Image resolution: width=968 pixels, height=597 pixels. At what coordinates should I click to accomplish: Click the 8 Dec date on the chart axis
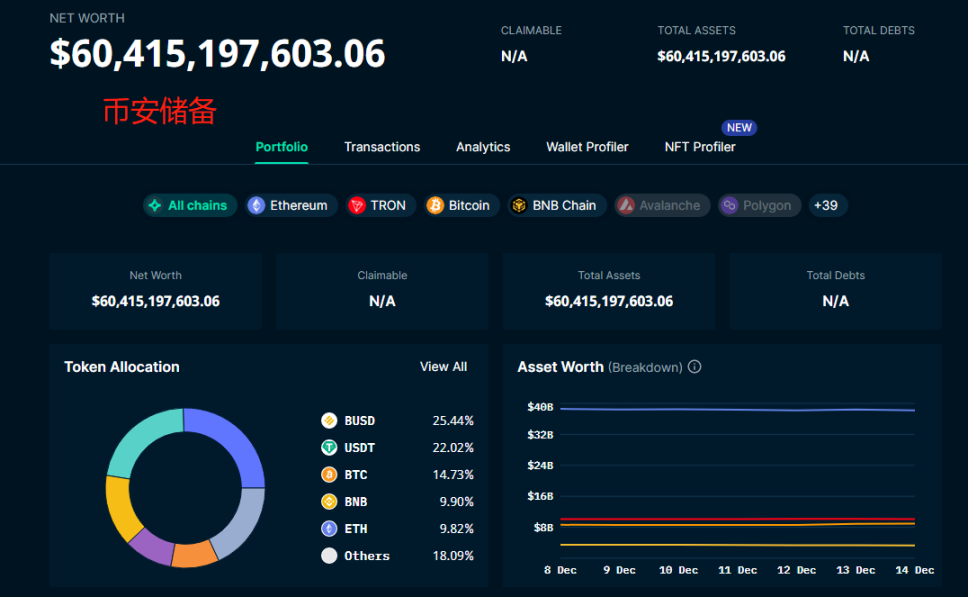(x=560, y=570)
